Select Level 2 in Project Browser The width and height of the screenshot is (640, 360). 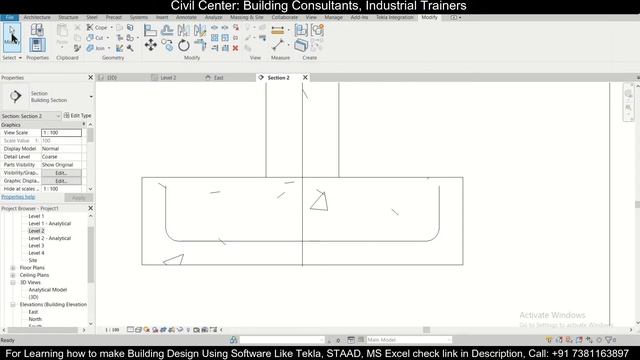[x=36, y=231]
